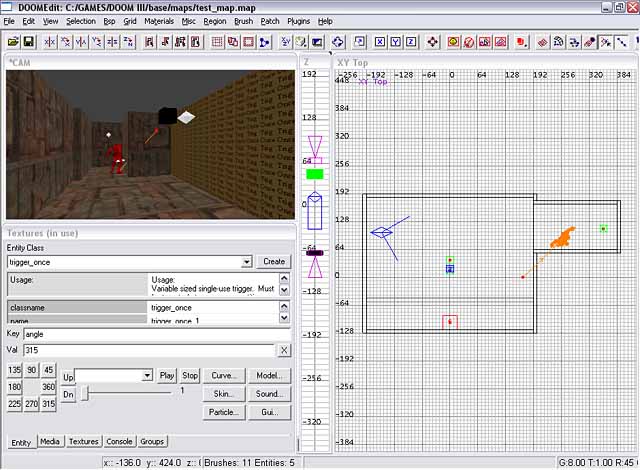Viewport: 640px width, 470px height.
Task: Toggle the Z scale lock button
Action: 411,42
